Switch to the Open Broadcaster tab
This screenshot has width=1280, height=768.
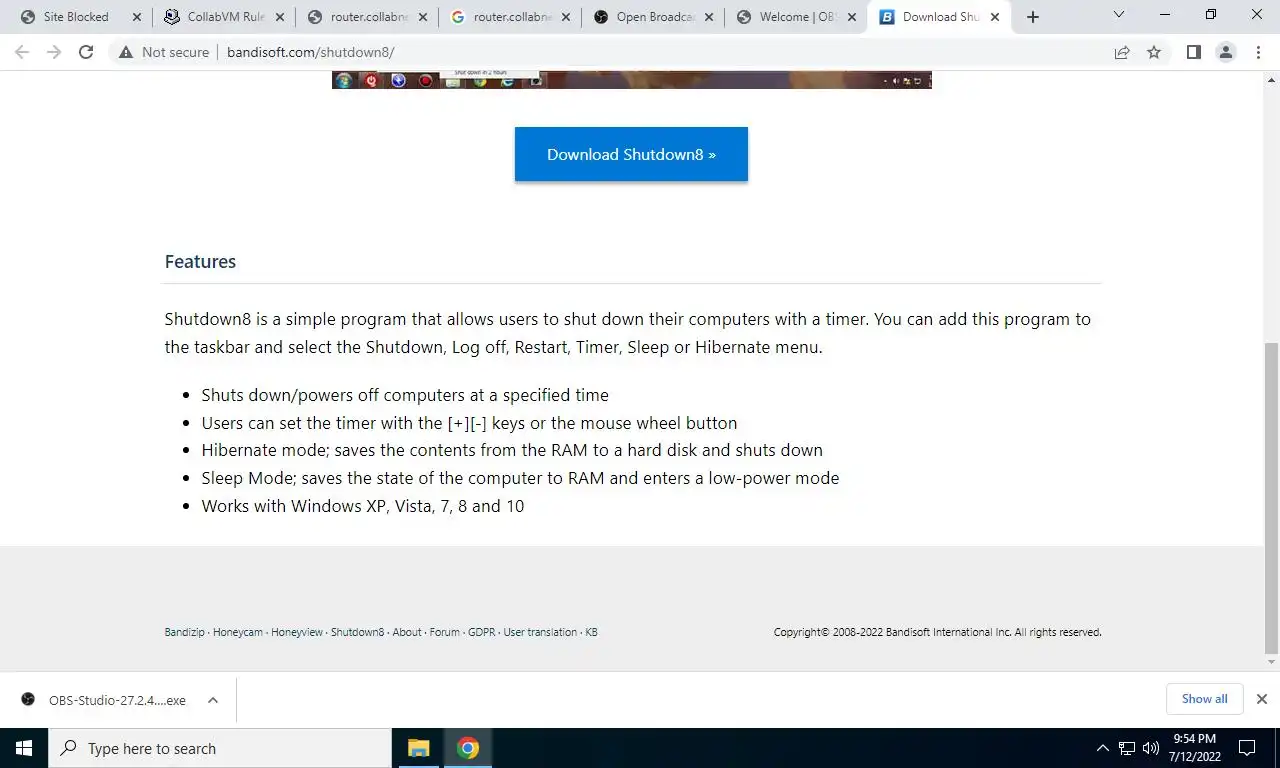point(653,17)
